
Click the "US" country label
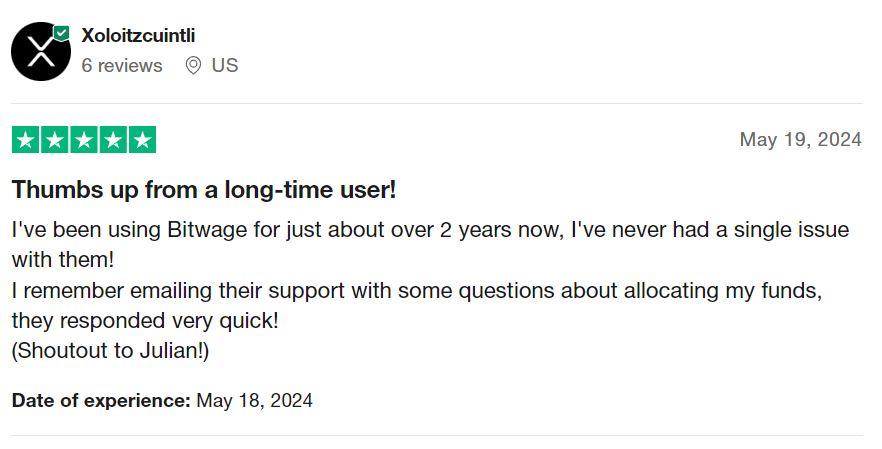(x=225, y=66)
